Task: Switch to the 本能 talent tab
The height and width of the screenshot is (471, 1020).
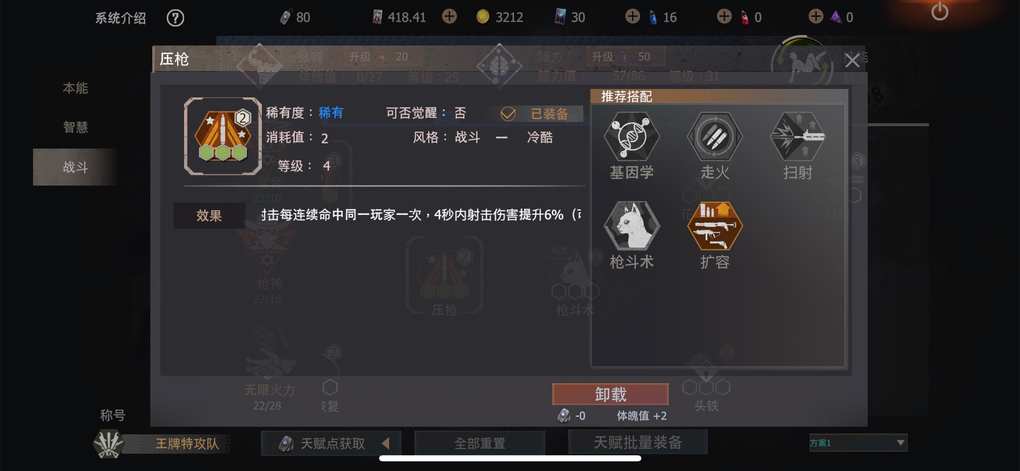Action: pos(75,88)
